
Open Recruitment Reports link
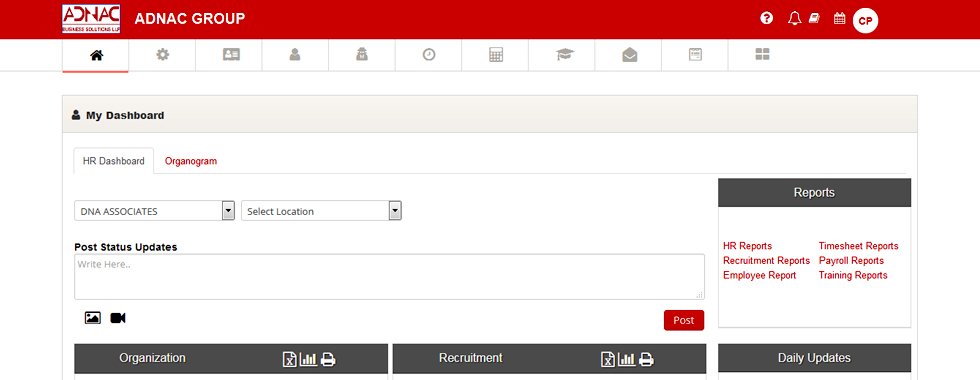[x=766, y=261]
